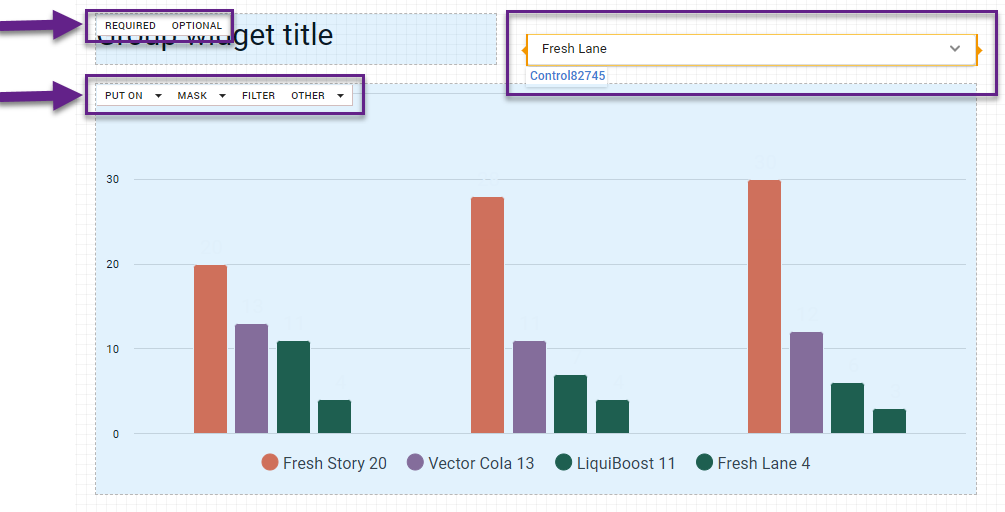Click the FILTER toolbar button
The image size is (1005, 512).
point(258,96)
